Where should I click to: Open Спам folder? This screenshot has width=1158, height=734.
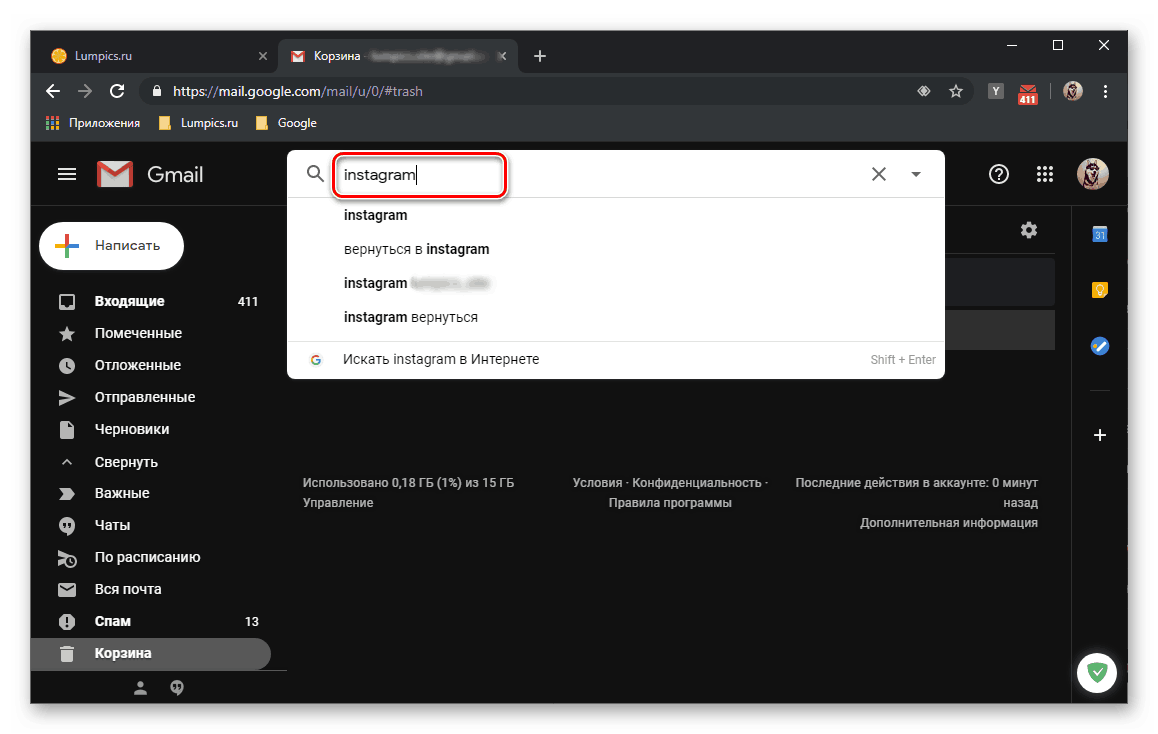pyautogui.click(x=151, y=621)
